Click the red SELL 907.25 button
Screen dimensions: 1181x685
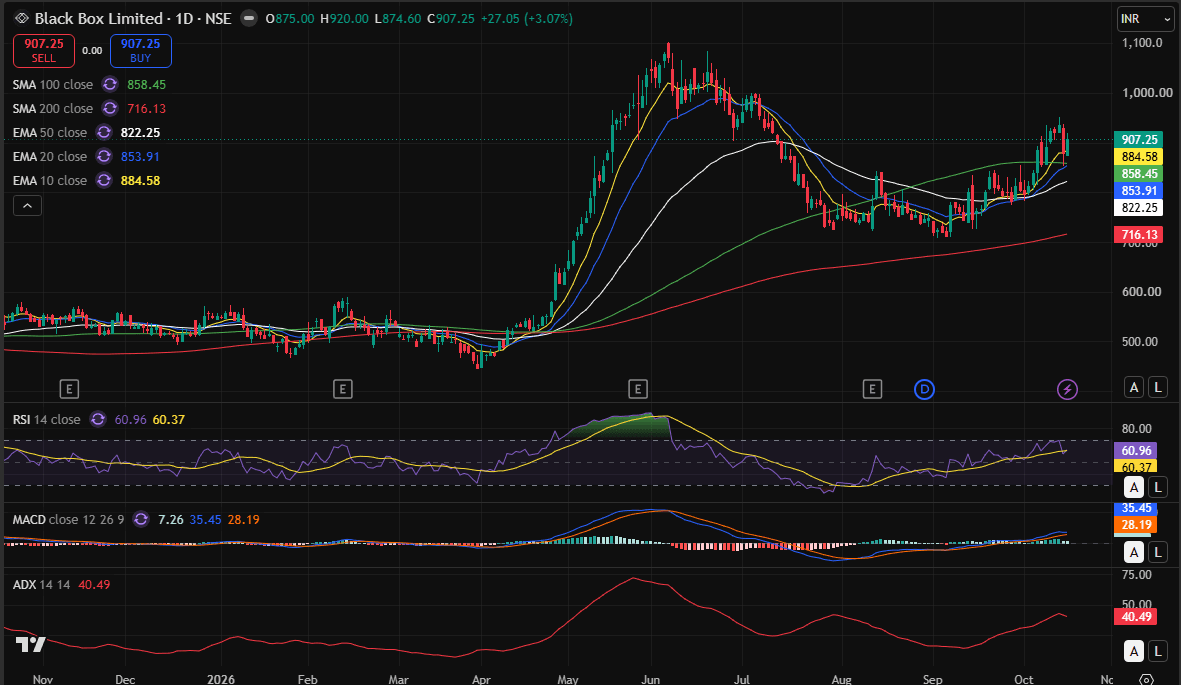pyautogui.click(x=44, y=50)
